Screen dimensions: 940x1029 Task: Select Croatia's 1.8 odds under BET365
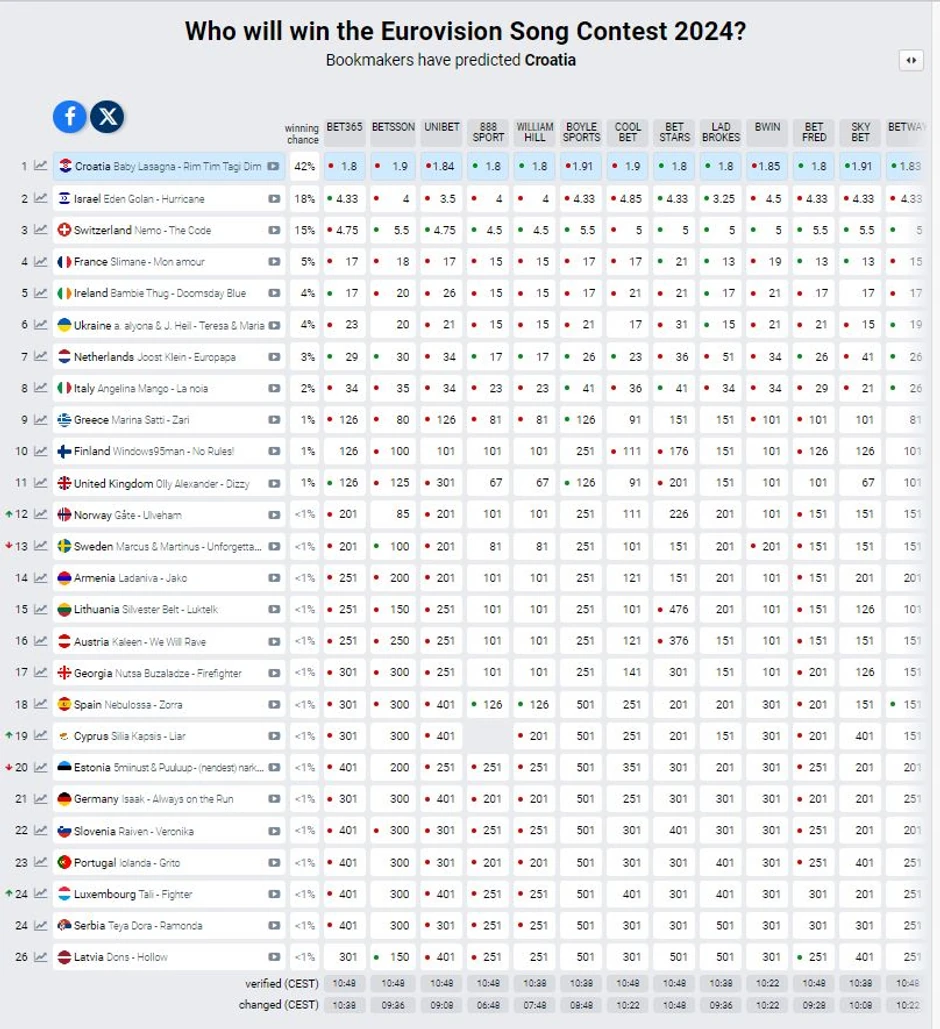coord(344,167)
